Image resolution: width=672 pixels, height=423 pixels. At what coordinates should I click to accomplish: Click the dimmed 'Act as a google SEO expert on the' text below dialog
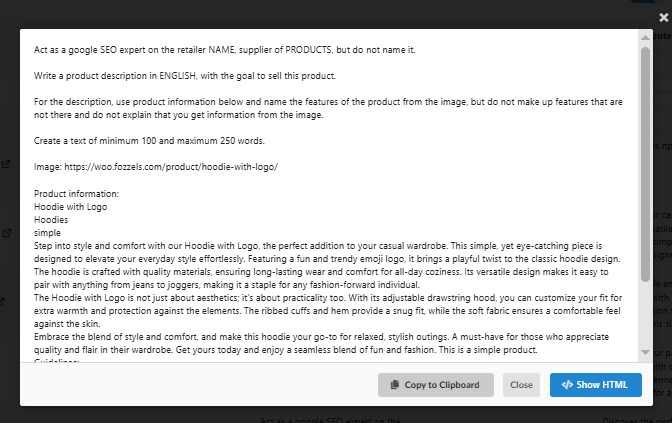click(x=330, y=420)
